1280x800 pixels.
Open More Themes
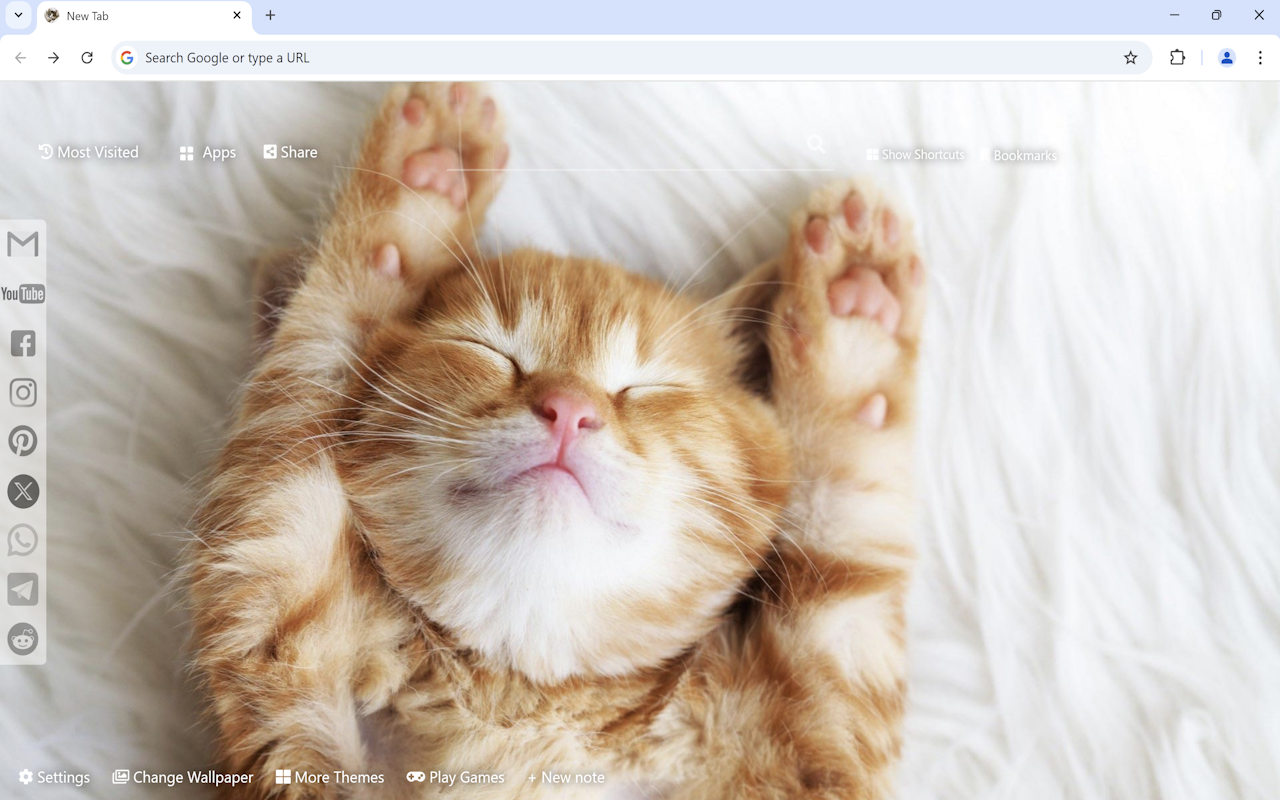coord(330,777)
